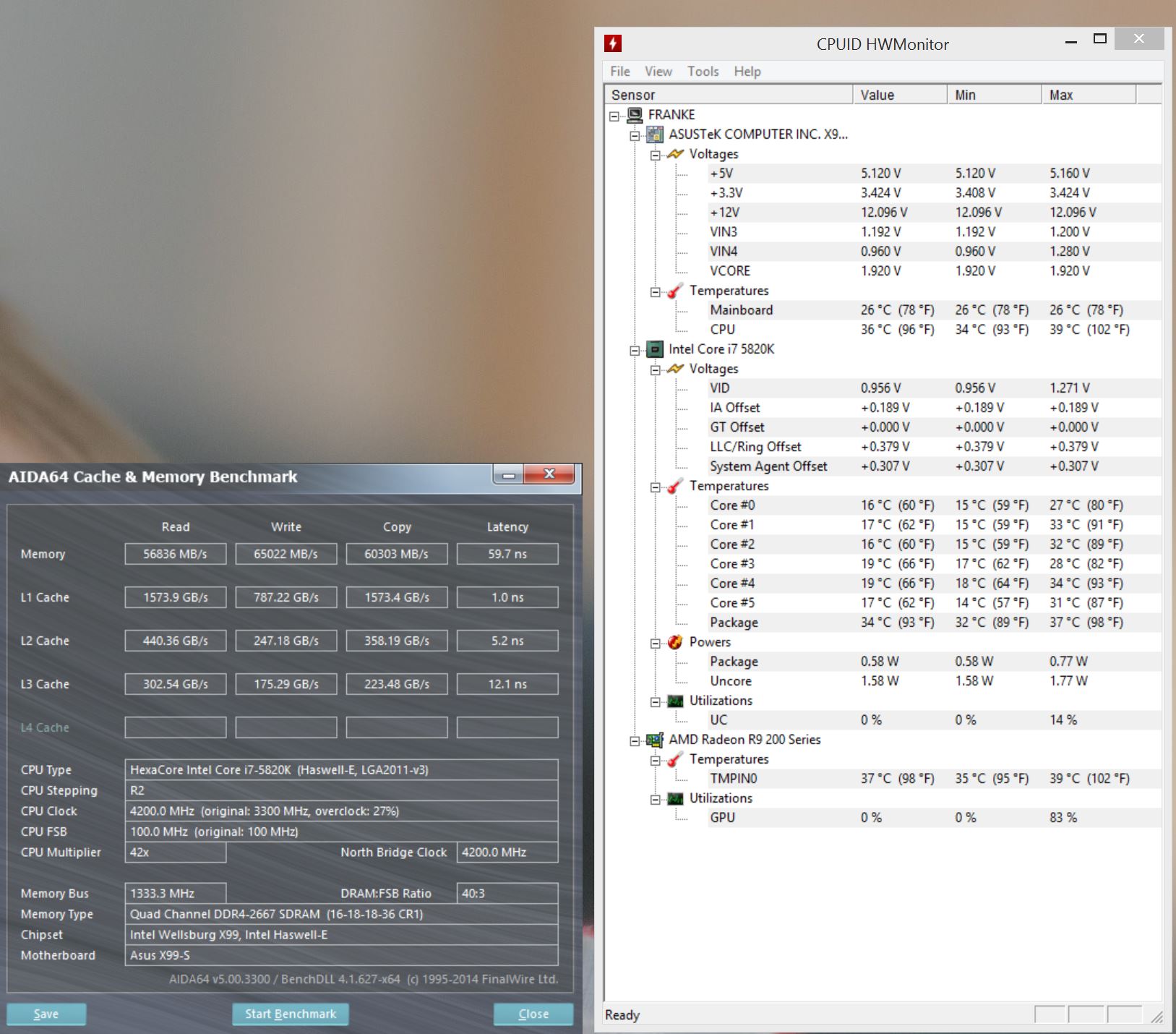The height and width of the screenshot is (1034, 1176).
Task: Minimize the AIDA64 benchmark window
Action: tap(509, 474)
